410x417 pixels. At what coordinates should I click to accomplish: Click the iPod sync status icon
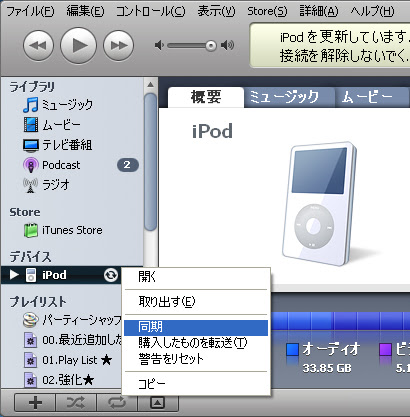click(x=111, y=275)
